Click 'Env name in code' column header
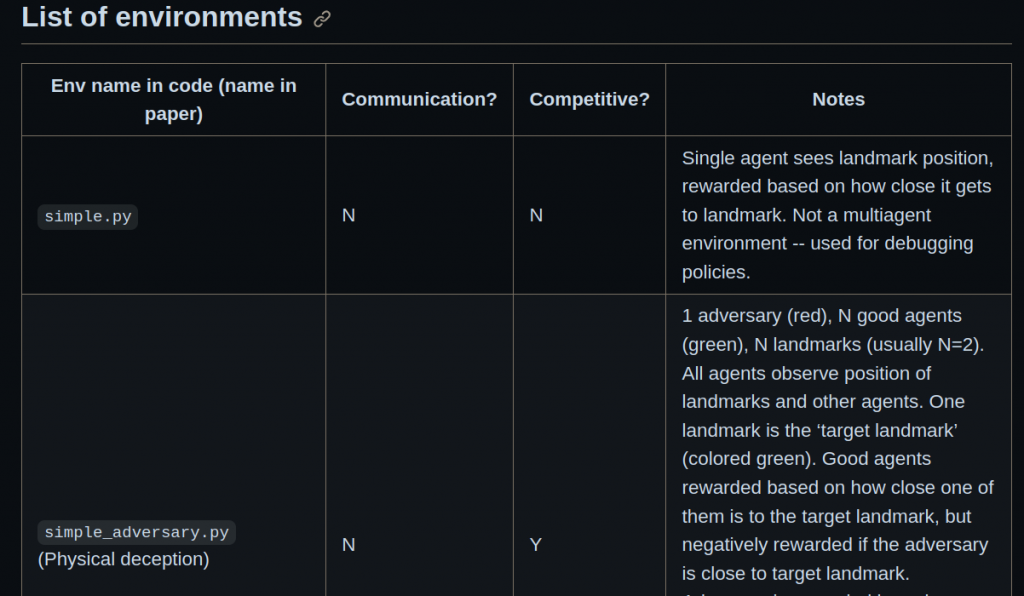The height and width of the screenshot is (596, 1024). click(x=174, y=99)
